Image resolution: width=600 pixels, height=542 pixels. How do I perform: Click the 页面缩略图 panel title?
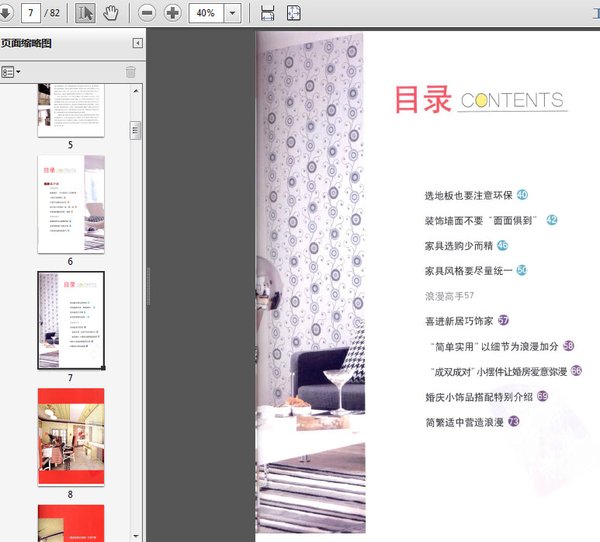tap(26, 43)
